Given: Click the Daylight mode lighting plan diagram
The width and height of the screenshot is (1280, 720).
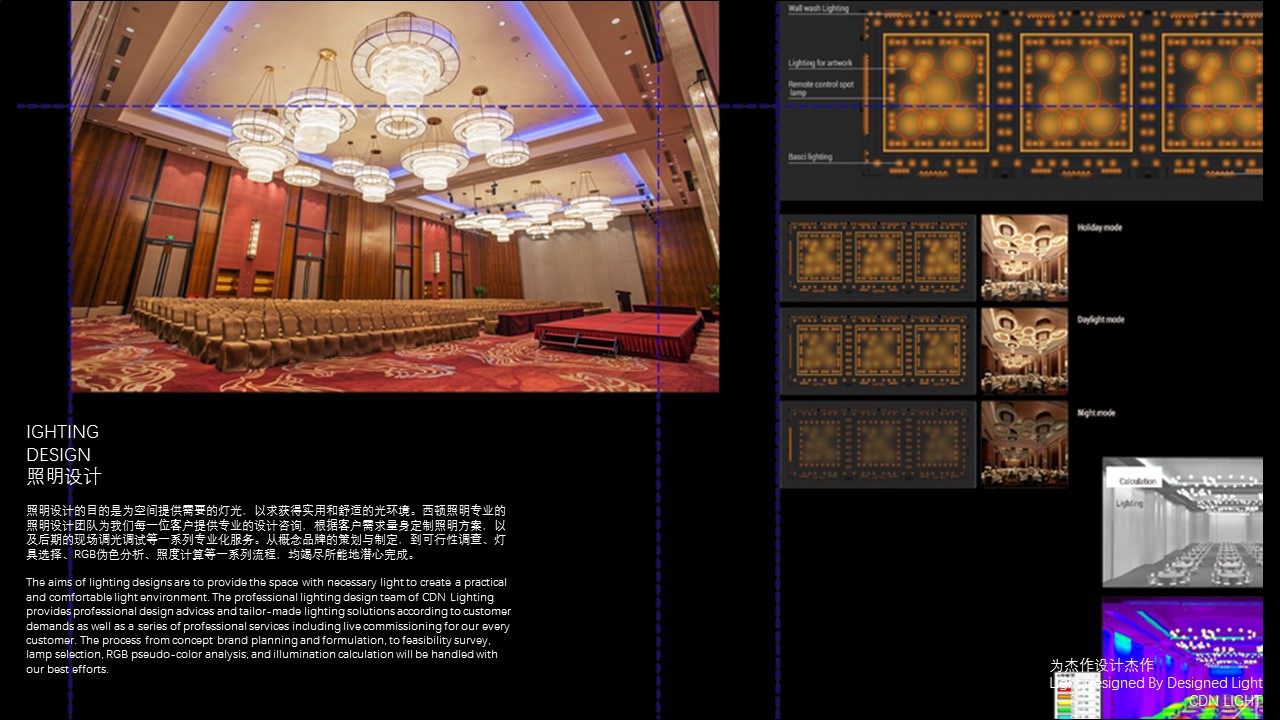Looking at the screenshot, I should 877,351.
